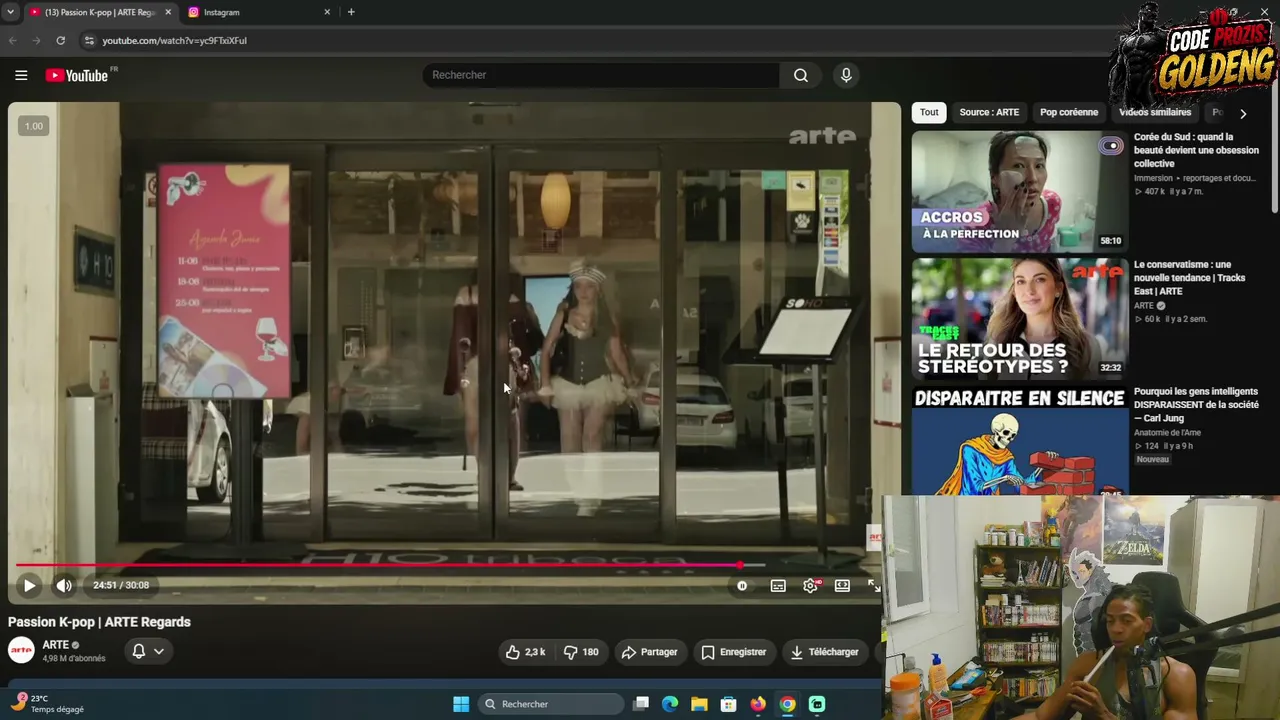This screenshot has width=1280, height=720.
Task: Go forward in browser history
Action: click(36, 40)
